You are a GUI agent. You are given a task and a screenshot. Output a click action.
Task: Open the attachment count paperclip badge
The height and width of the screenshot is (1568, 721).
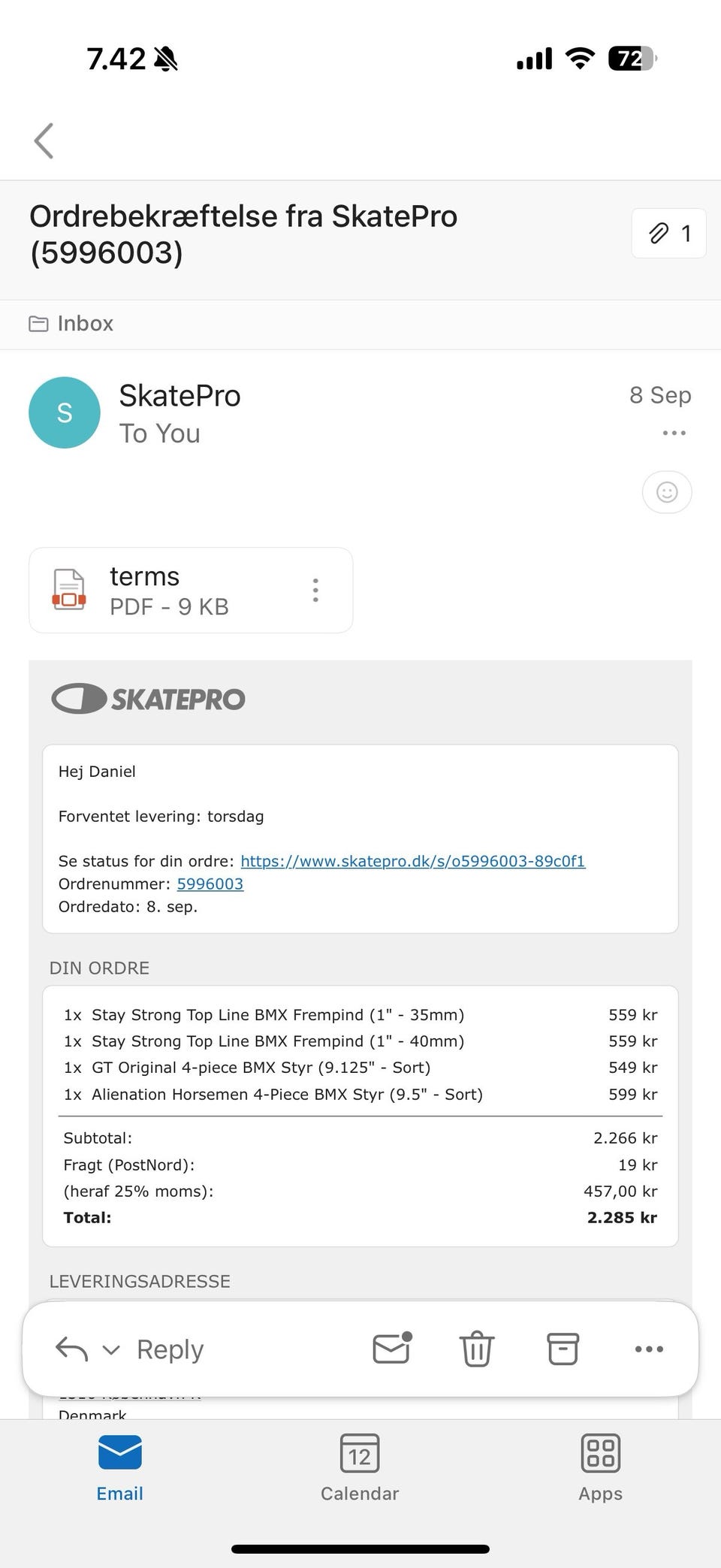click(668, 234)
